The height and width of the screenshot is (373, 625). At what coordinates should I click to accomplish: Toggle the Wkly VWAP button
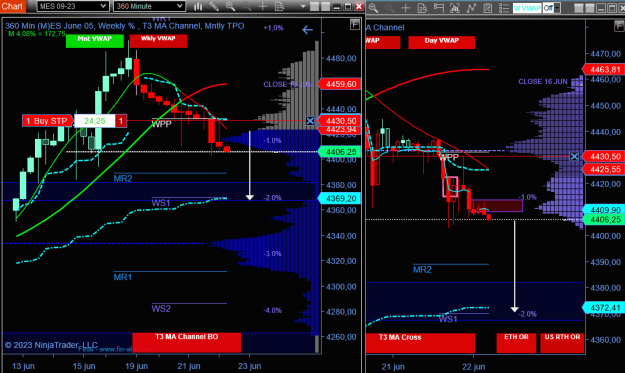point(158,41)
